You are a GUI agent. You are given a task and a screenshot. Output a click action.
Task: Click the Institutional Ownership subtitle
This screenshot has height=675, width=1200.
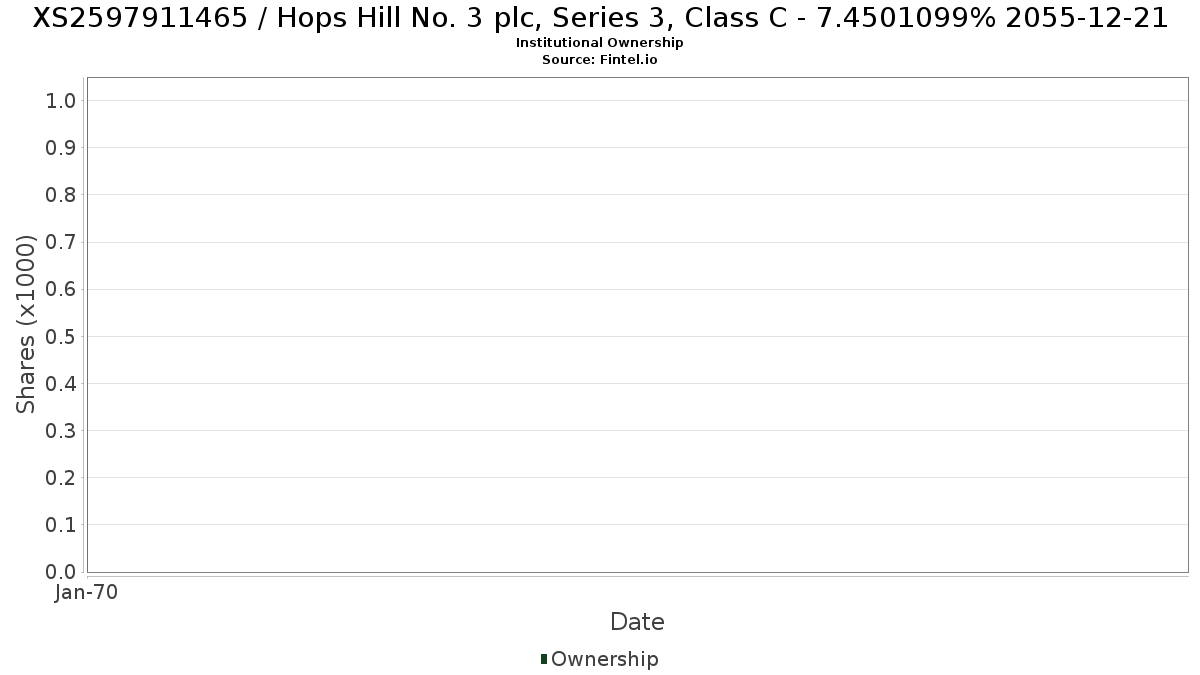point(599,43)
